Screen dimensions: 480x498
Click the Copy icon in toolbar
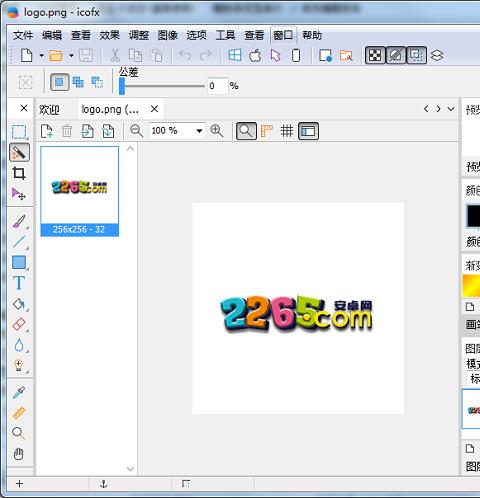click(x=135, y=55)
